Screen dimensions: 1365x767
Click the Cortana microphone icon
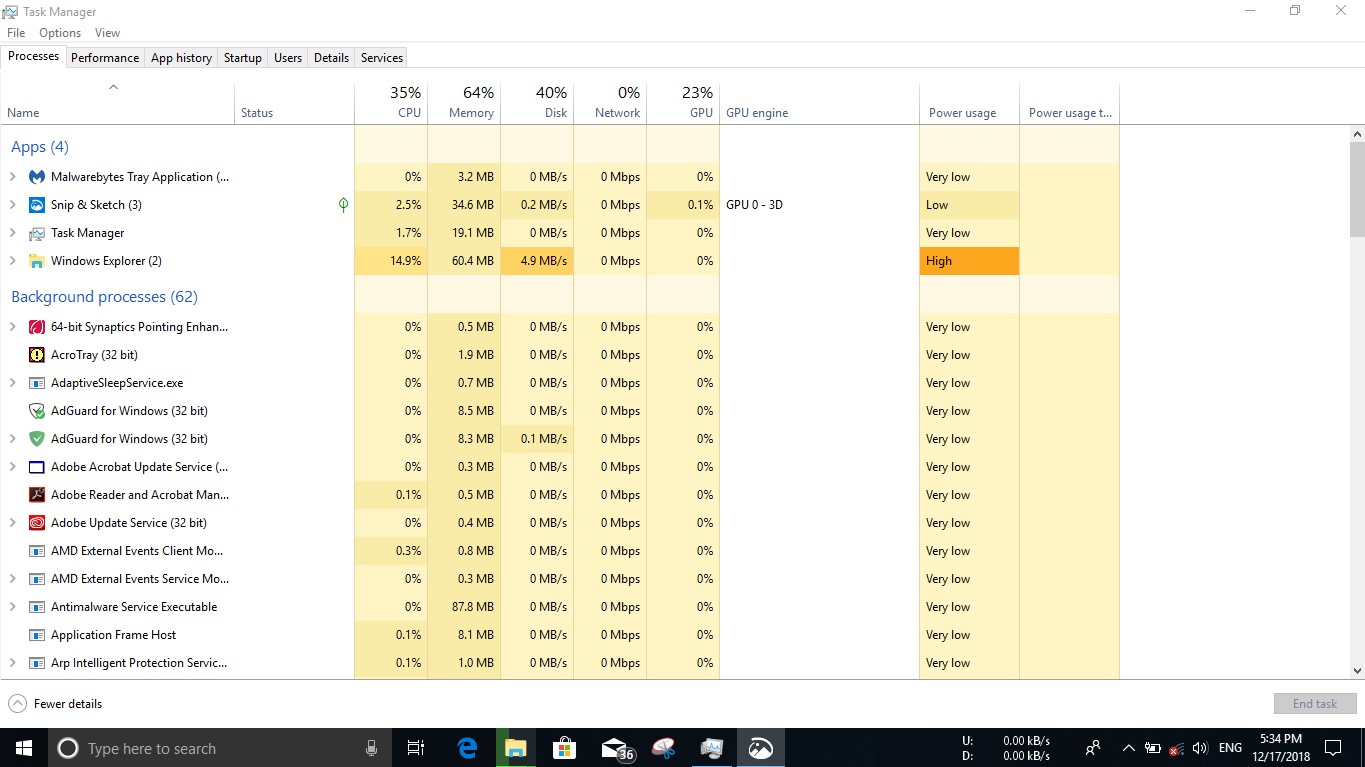pos(371,748)
